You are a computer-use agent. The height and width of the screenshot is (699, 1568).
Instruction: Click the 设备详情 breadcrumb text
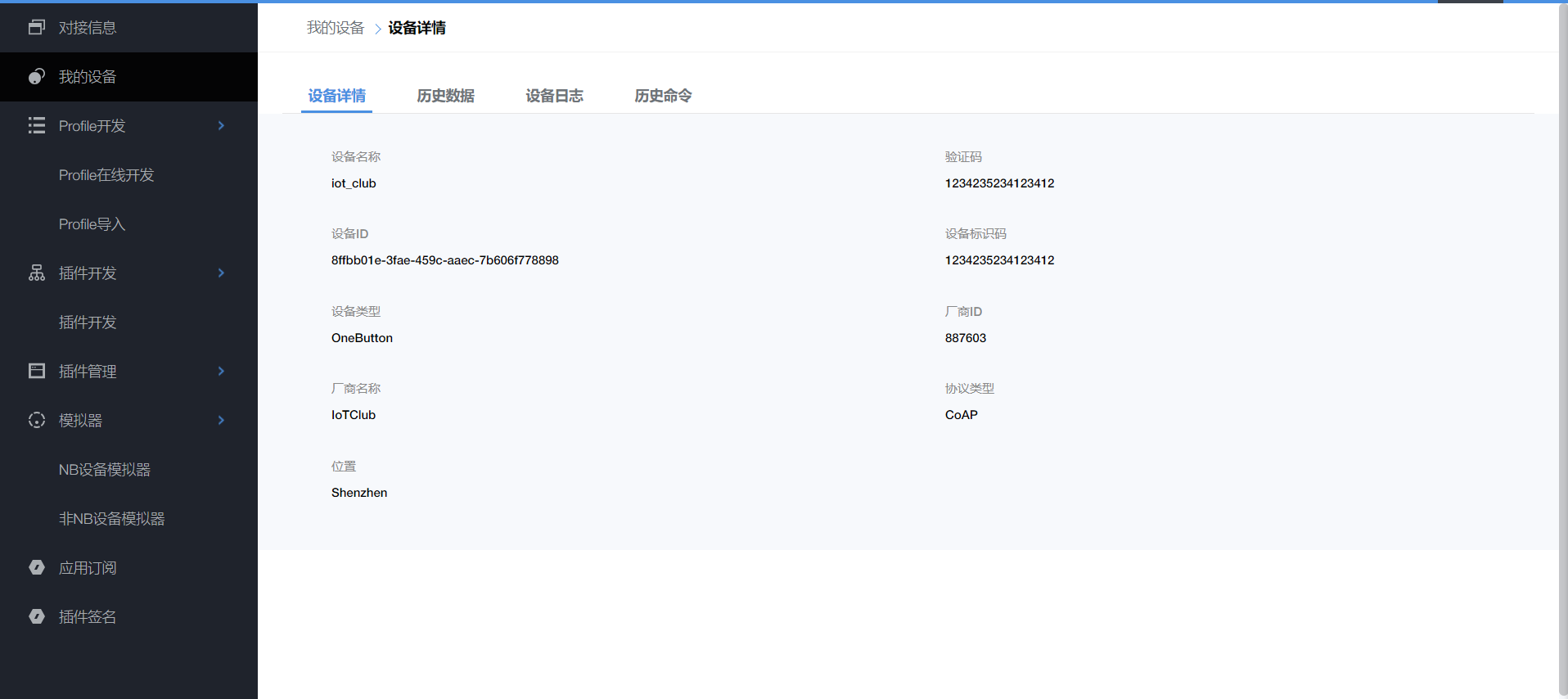click(x=417, y=28)
